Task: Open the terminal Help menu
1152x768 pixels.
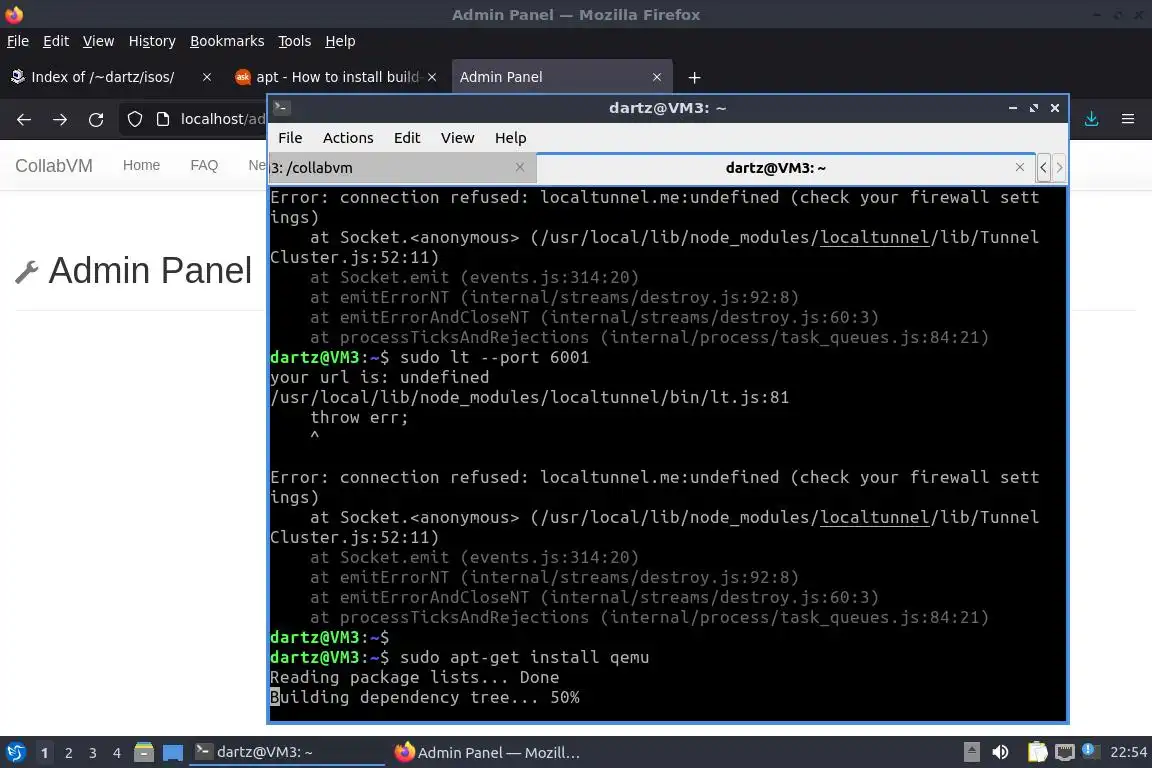Action: [x=511, y=138]
